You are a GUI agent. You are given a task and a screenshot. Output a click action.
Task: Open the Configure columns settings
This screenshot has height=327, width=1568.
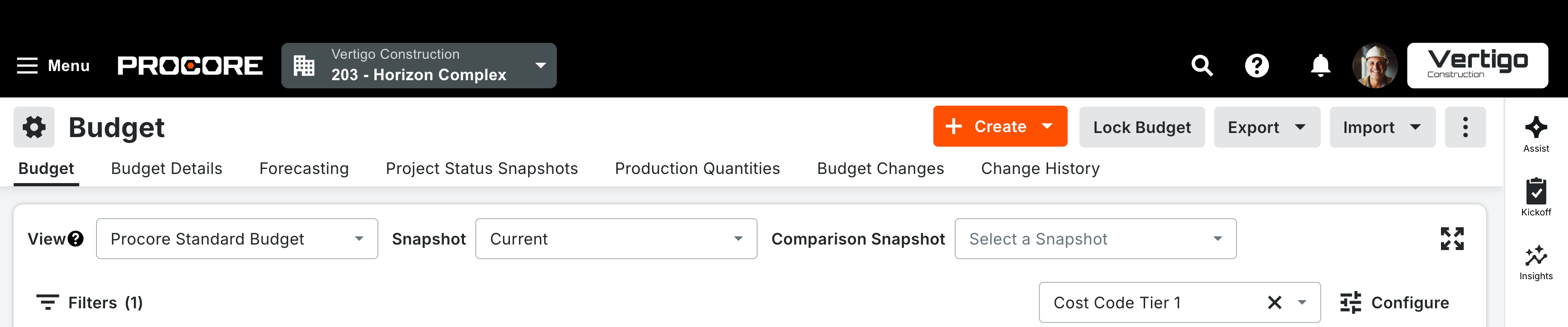pyautogui.click(x=1394, y=302)
